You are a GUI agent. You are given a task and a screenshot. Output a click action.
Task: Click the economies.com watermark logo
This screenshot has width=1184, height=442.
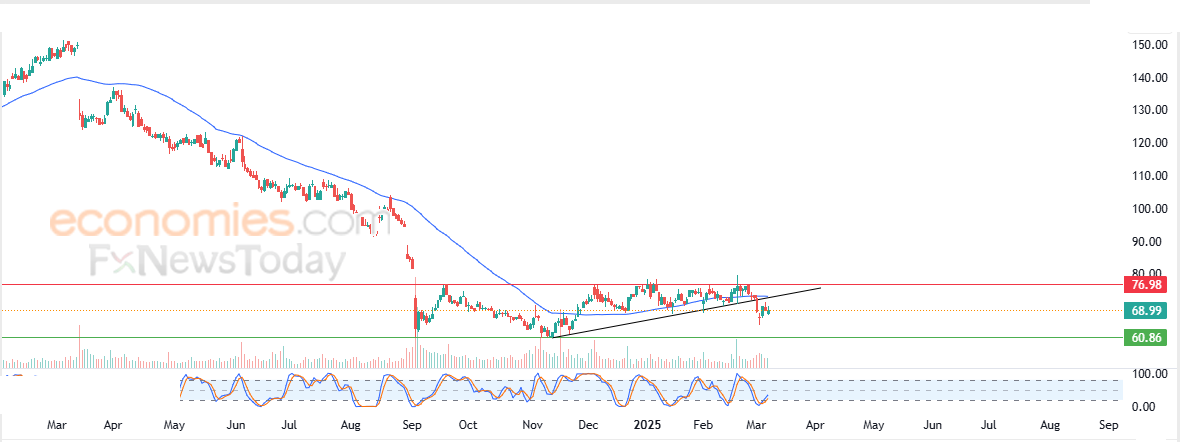click(202, 221)
